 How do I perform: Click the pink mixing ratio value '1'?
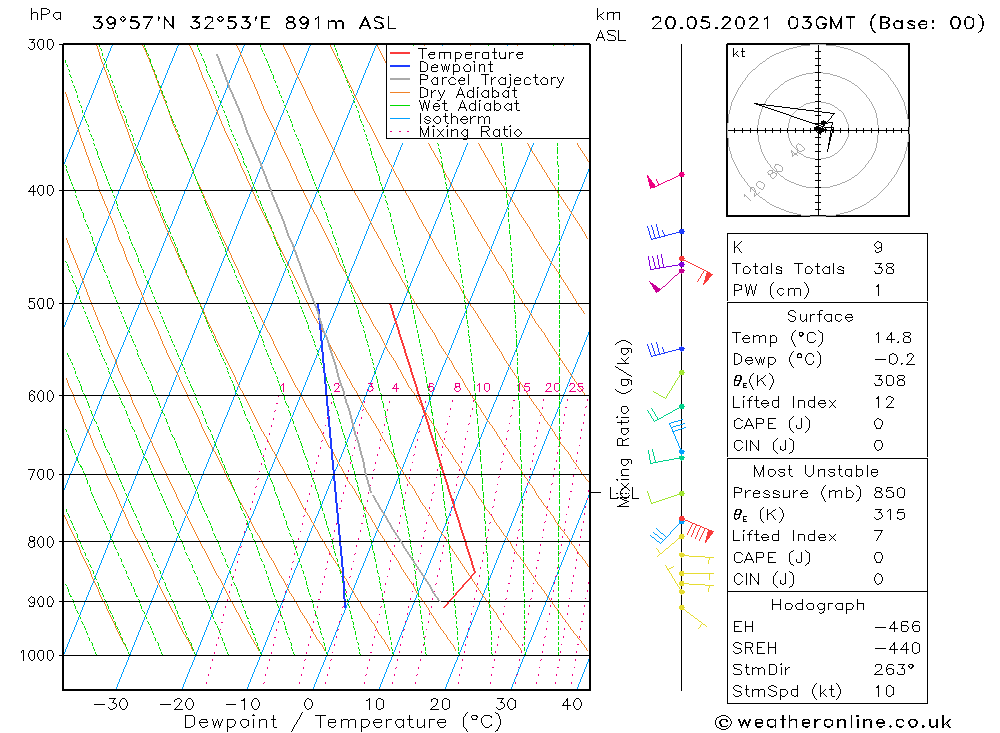pos(283,387)
